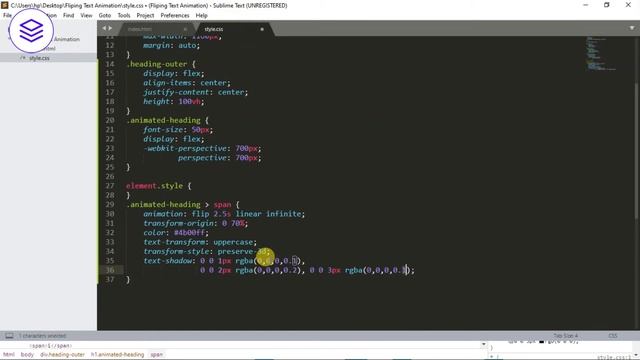
Task: Close the inactive tab left of style.css
Action: (x=185, y=29)
